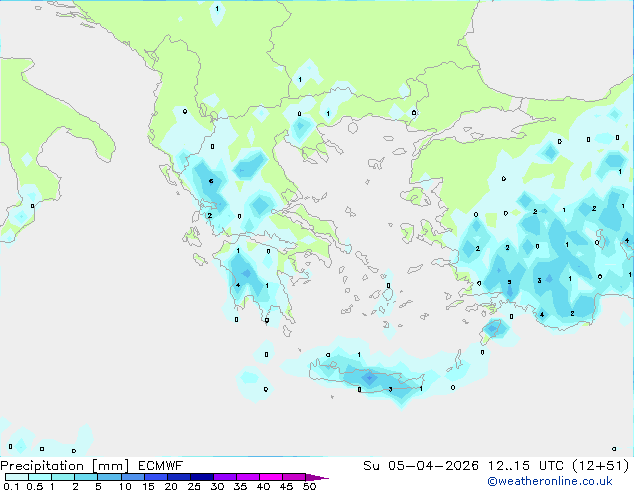Pick the 5–10 mm blue legend swatch
The height and width of the screenshot is (490, 634).
pyautogui.click(x=109, y=477)
